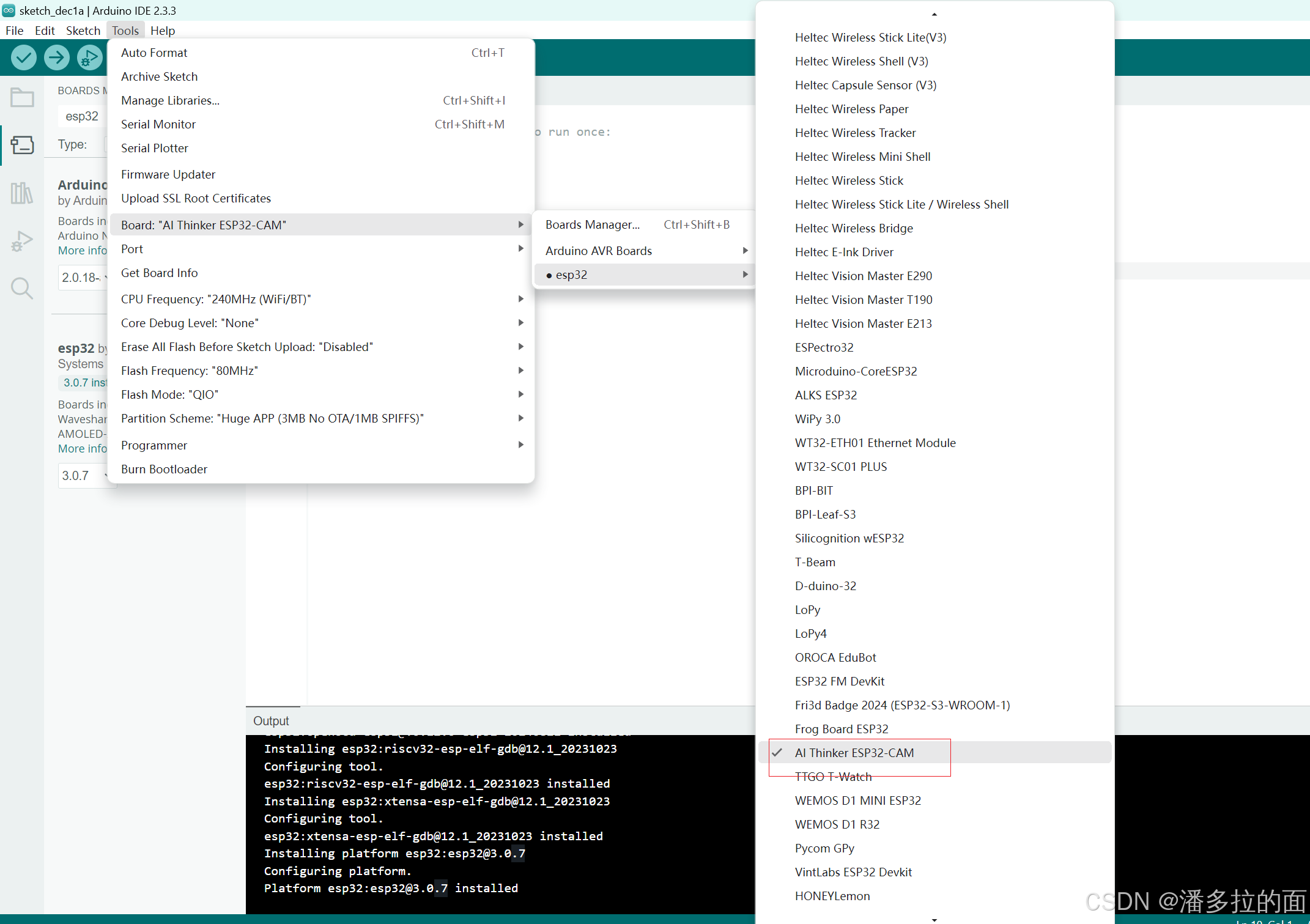
Task: Open Boards Manager... menu entry
Action: 592,224
